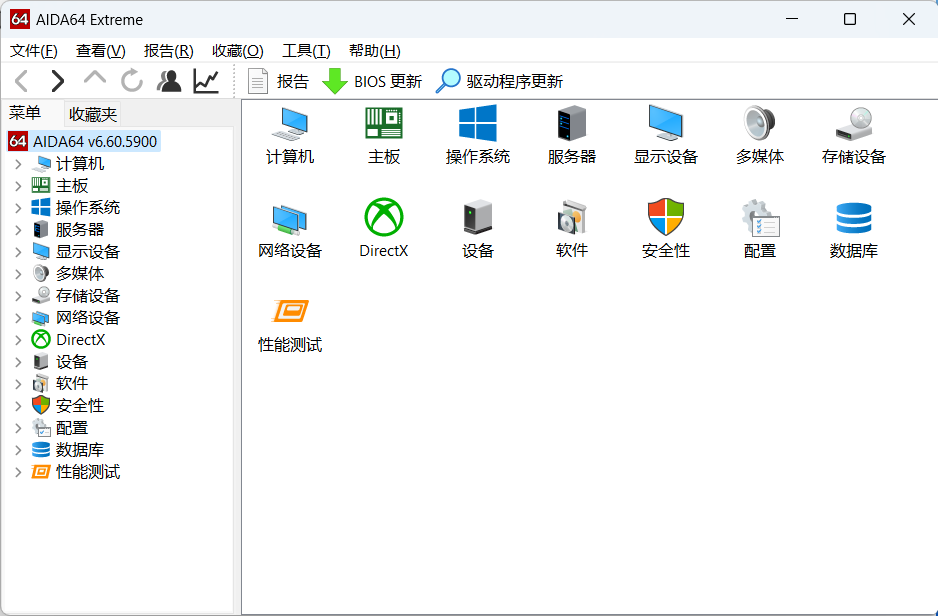Expand the 数据库 tree node chevron
938x616 pixels.
click(x=19, y=450)
